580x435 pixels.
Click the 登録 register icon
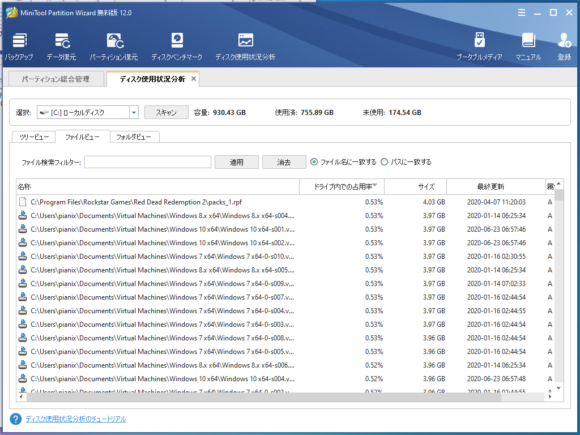coord(564,47)
